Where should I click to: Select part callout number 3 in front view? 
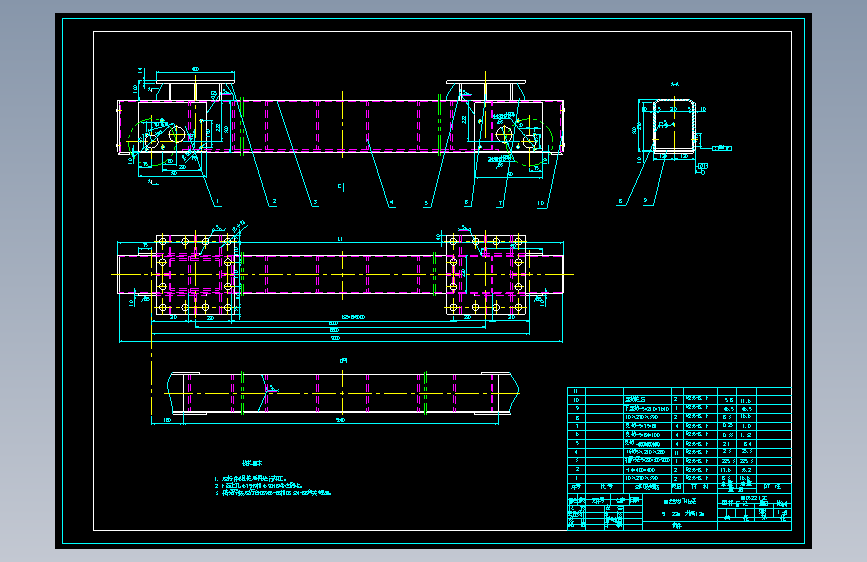(x=315, y=202)
